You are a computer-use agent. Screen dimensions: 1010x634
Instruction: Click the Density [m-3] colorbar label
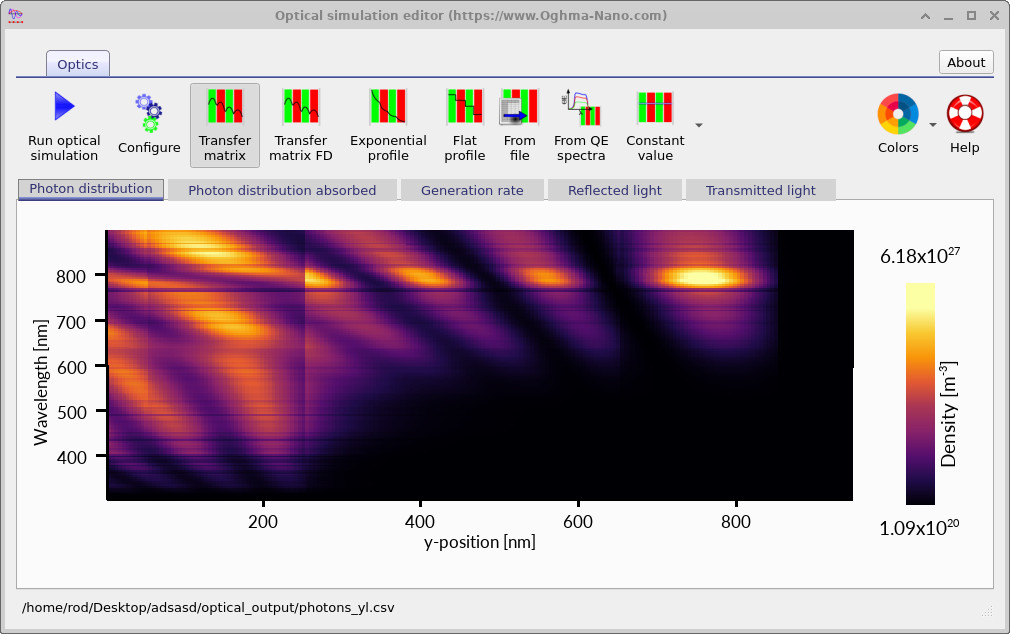point(948,414)
